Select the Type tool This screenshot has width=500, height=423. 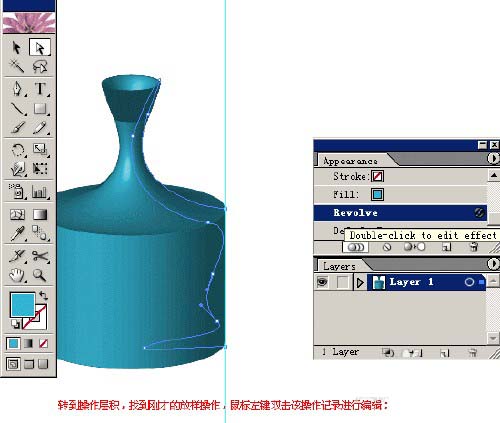[40, 89]
